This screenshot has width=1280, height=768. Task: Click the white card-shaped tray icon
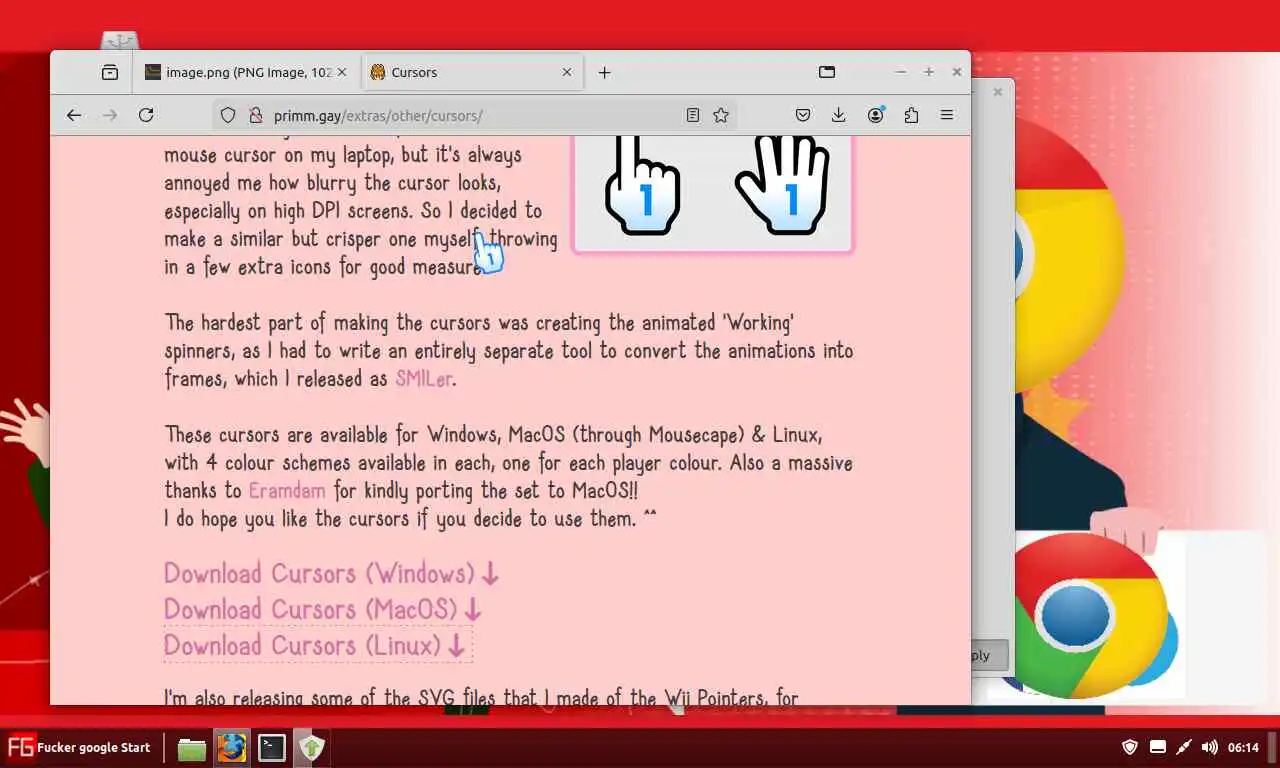pyautogui.click(x=1157, y=747)
